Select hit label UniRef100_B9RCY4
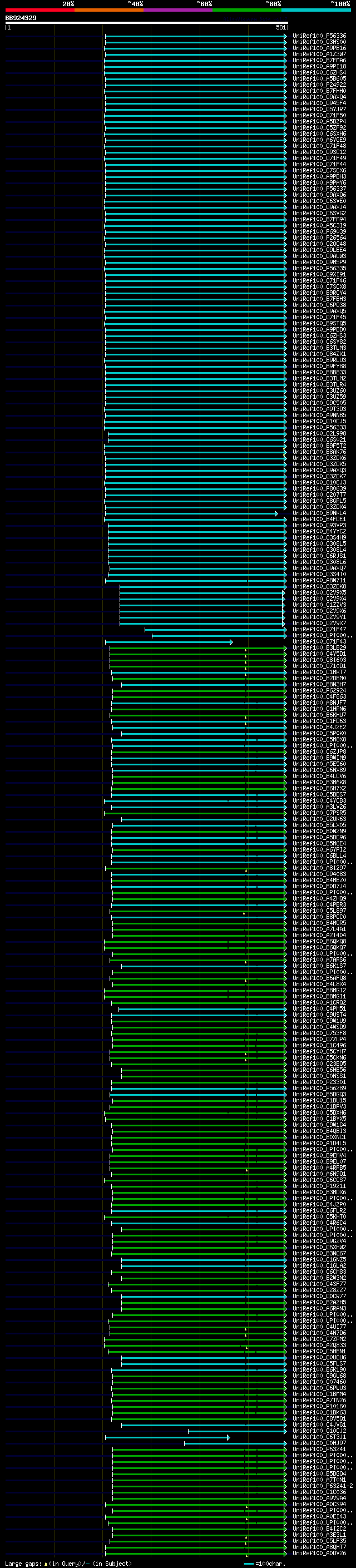Screen dimensions: 356x1568 (x=319, y=293)
